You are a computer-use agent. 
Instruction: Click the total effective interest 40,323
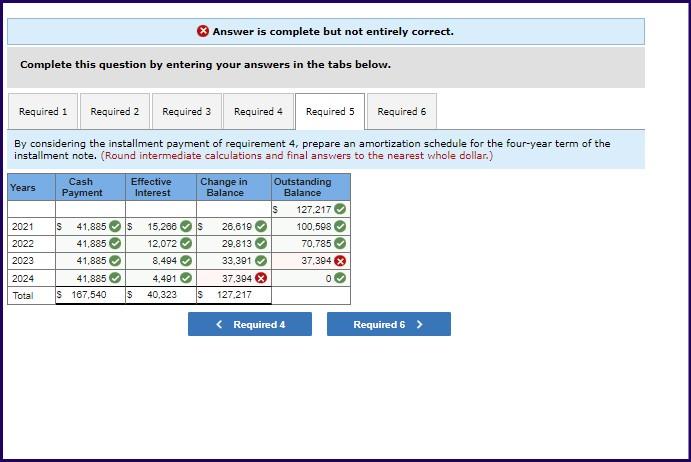(161, 295)
